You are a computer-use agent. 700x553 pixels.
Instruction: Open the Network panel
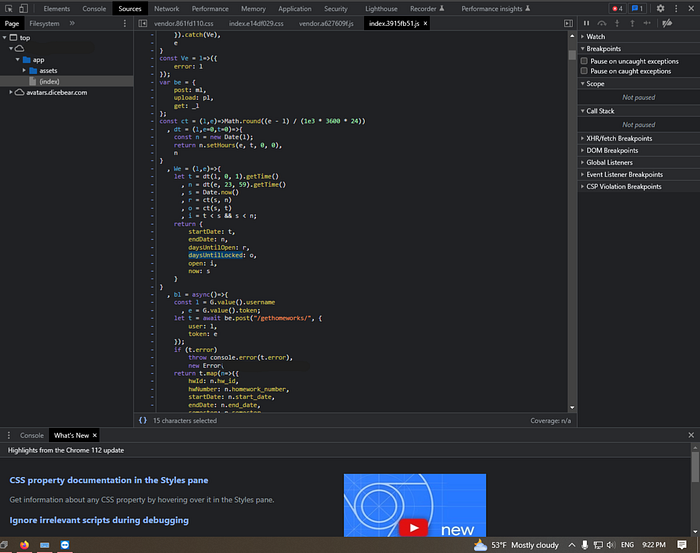[167, 8]
